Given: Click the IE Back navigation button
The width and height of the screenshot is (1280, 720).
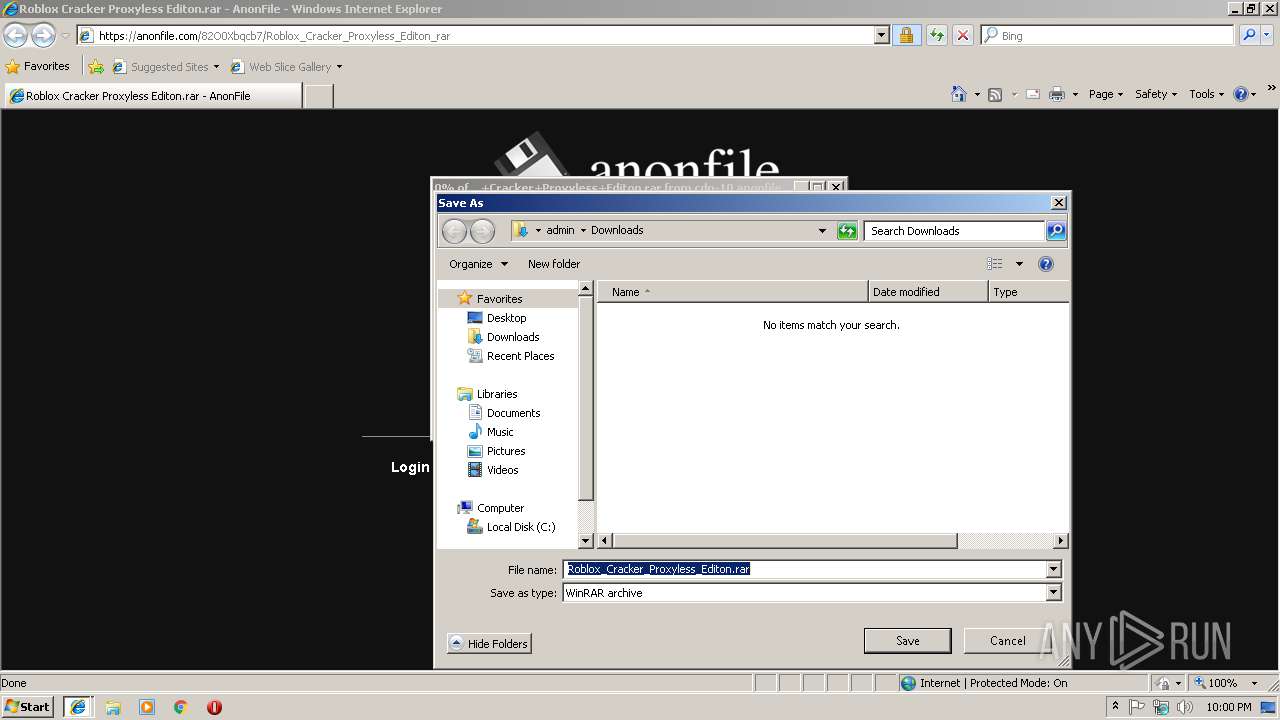Looking at the screenshot, I should pos(15,35).
